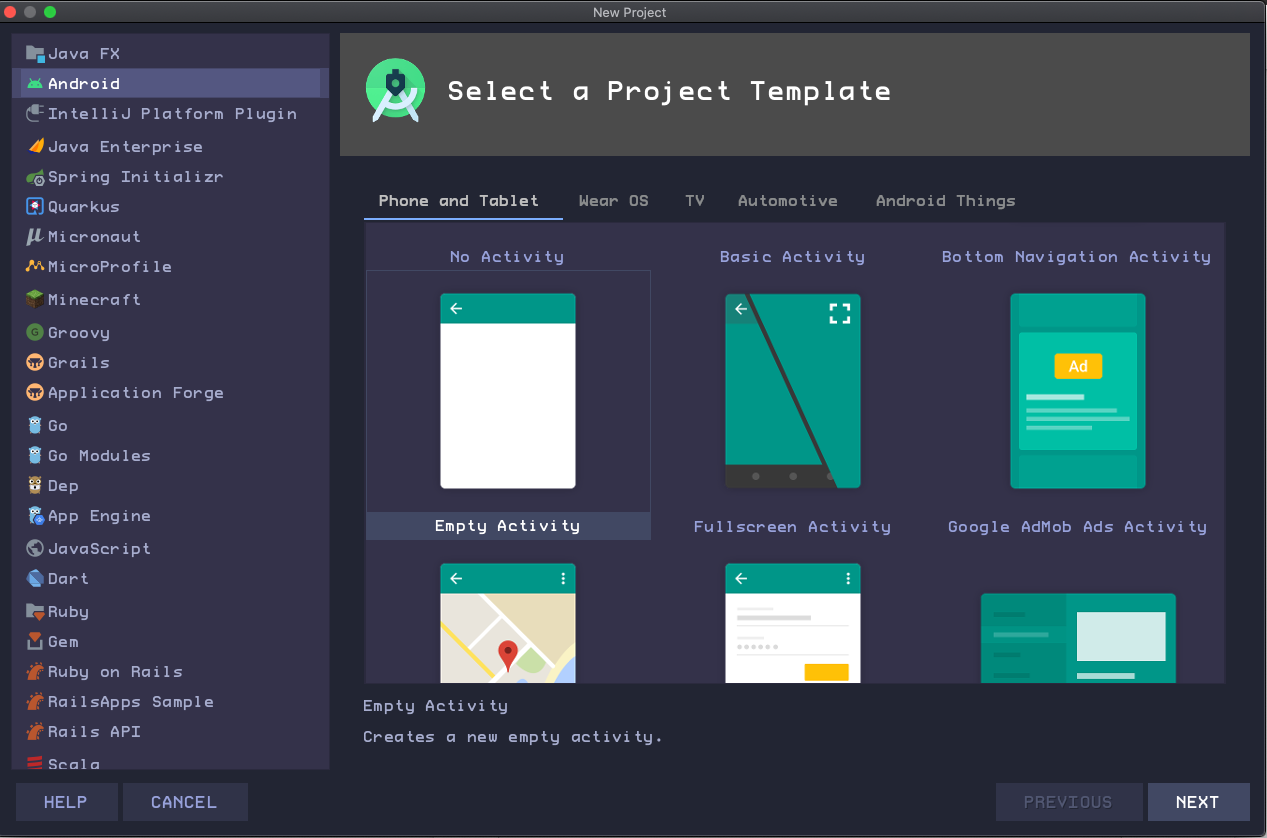Open the TV templates tab
This screenshot has width=1267, height=838.
(x=695, y=201)
